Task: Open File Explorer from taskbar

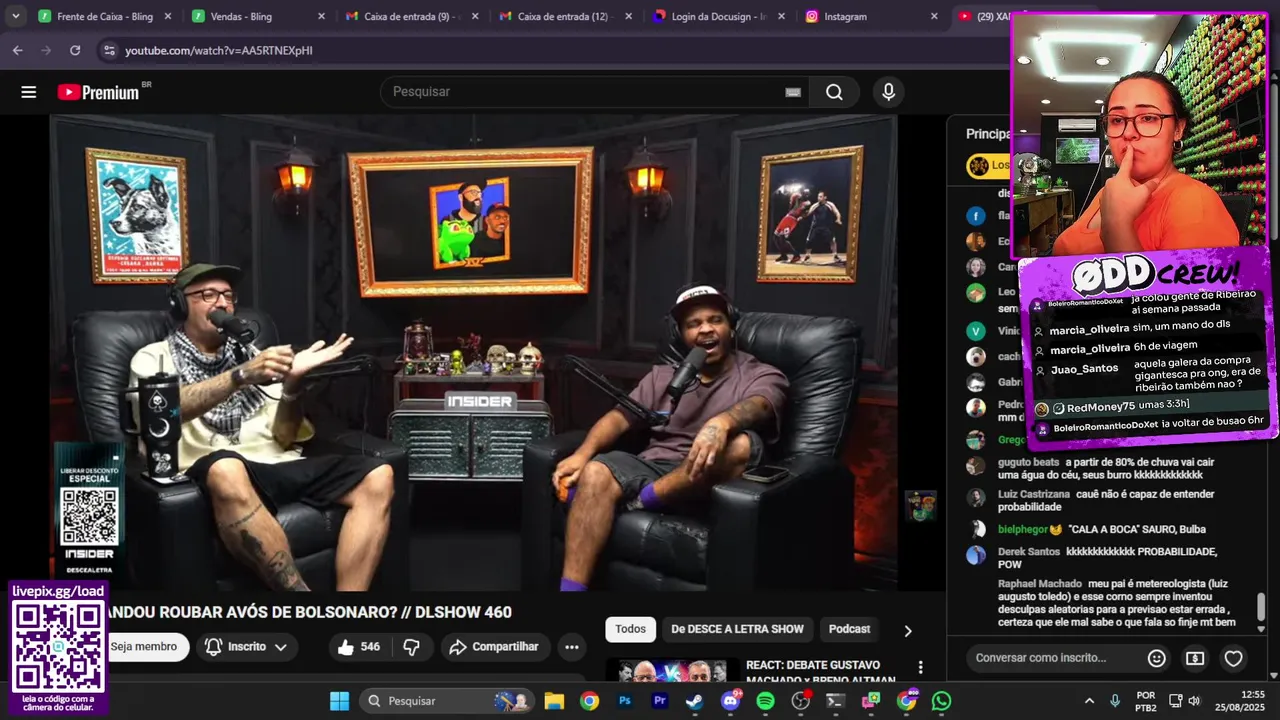Action: [554, 701]
